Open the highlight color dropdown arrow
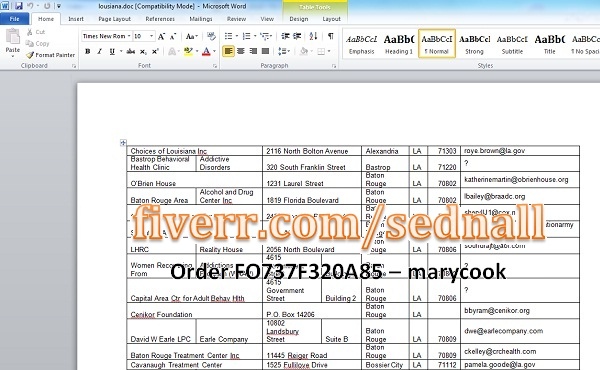The image size is (600, 370). point(197,51)
